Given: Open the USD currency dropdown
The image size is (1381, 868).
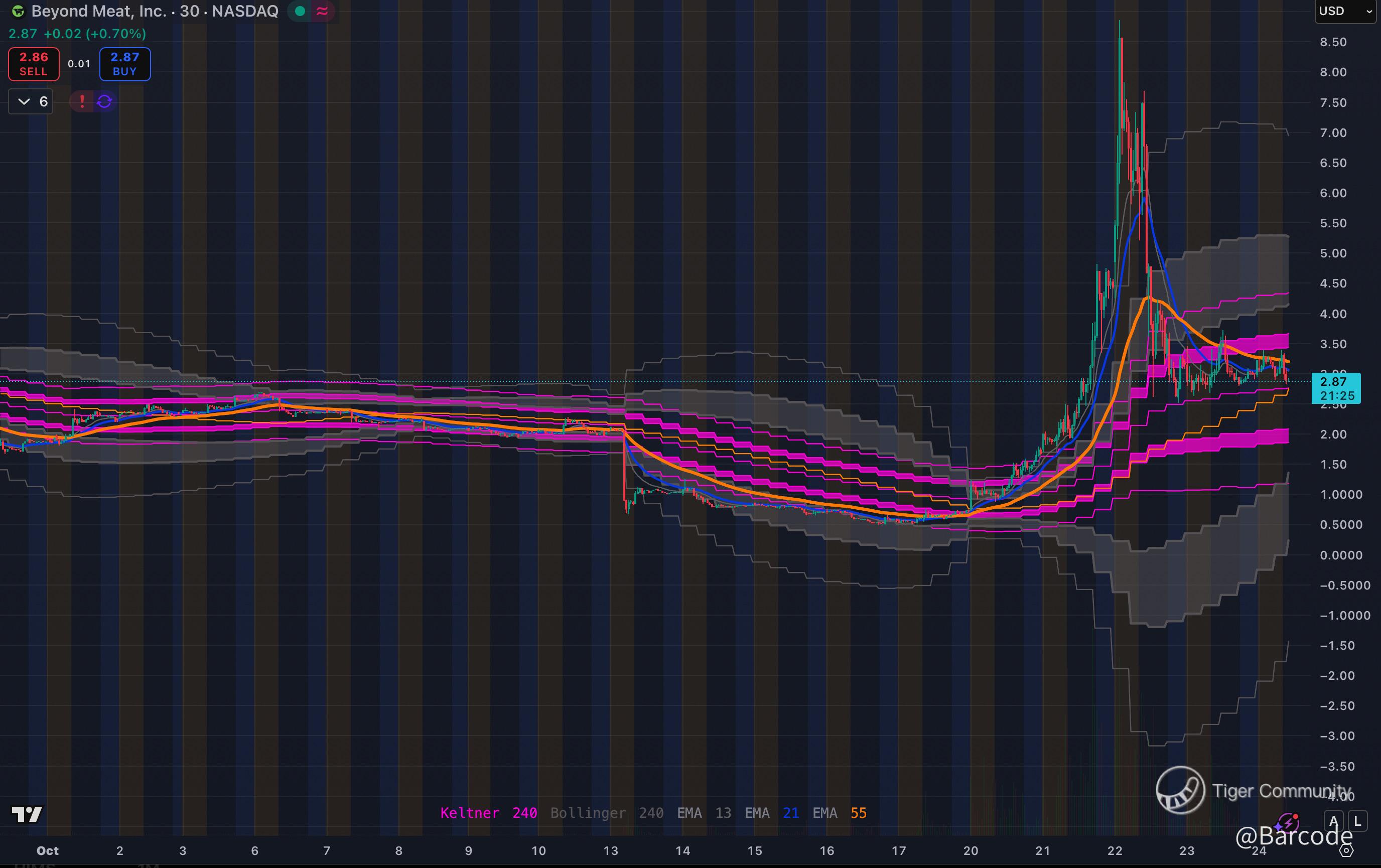Looking at the screenshot, I should click(1345, 11).
